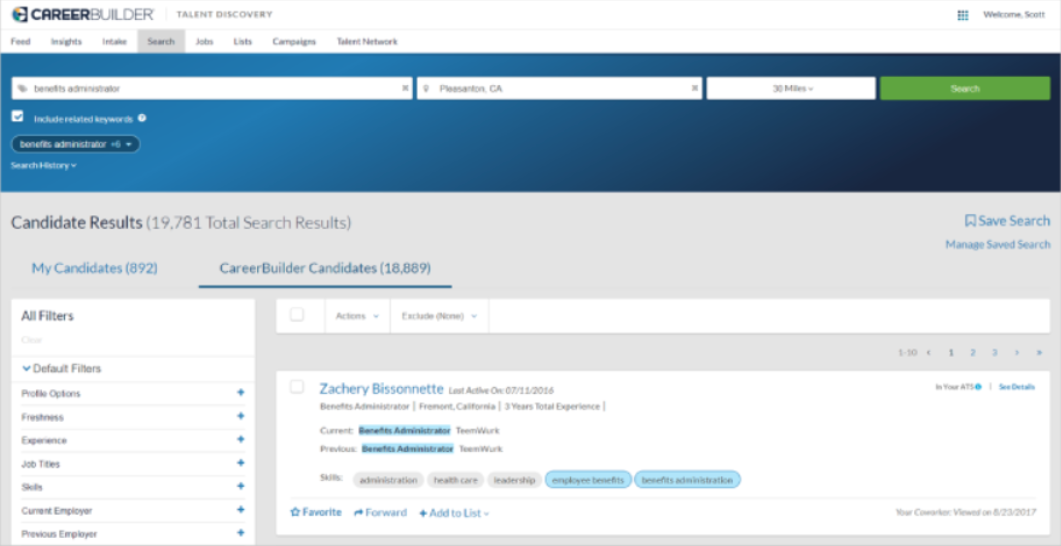Click the In Your ATS info icon
This screenshot has width=1061, height=546.
click(978, 387)
